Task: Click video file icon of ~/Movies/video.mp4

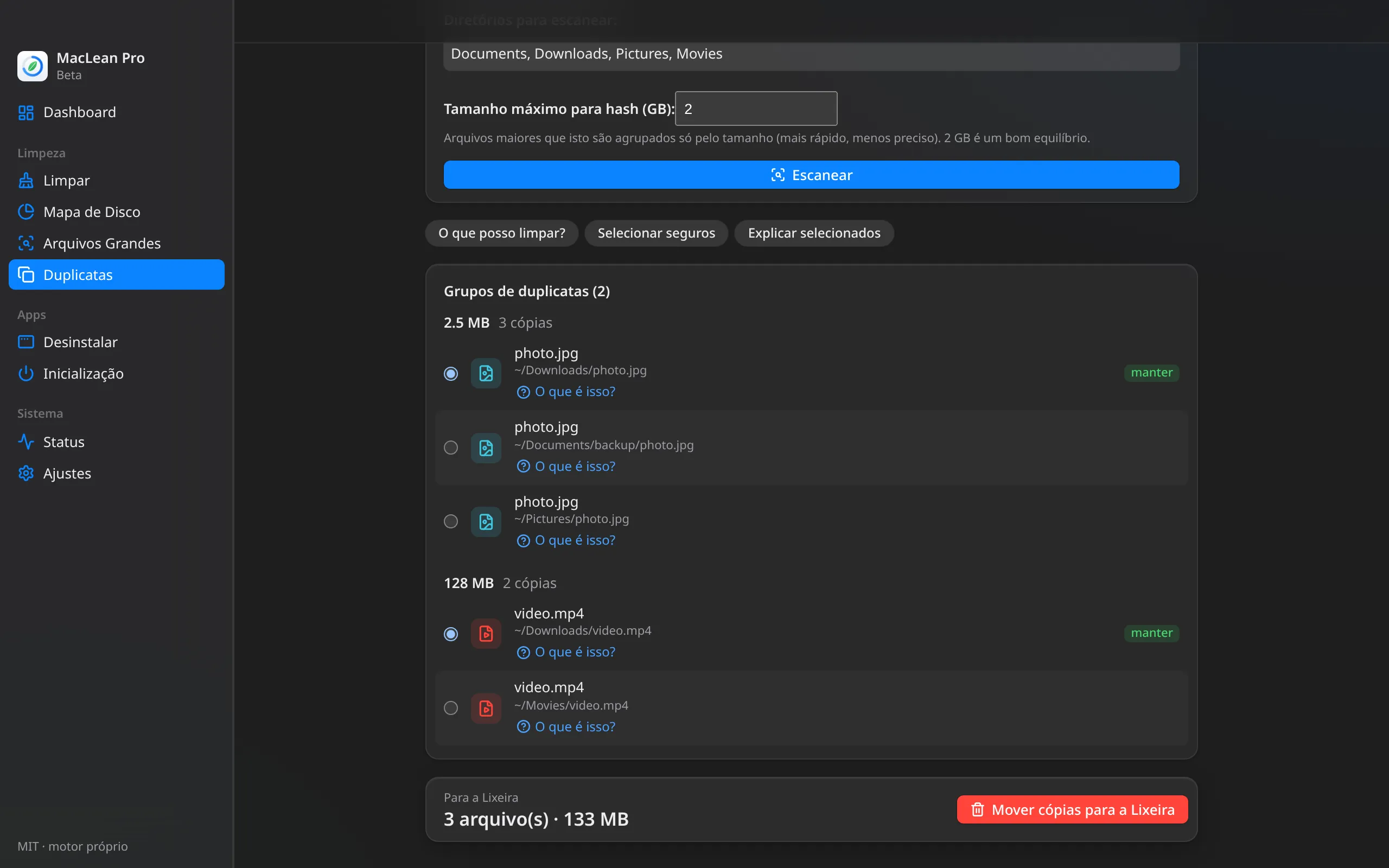Action: click(486, 709)
